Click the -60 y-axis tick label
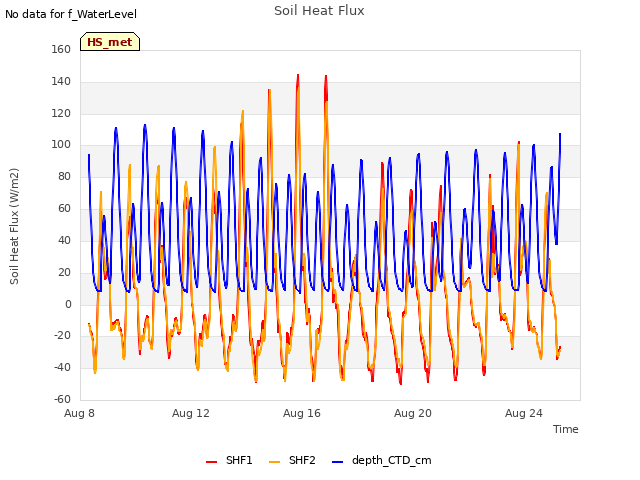The width and height of the screenshot is (640, 480). (x=62, y=399)
